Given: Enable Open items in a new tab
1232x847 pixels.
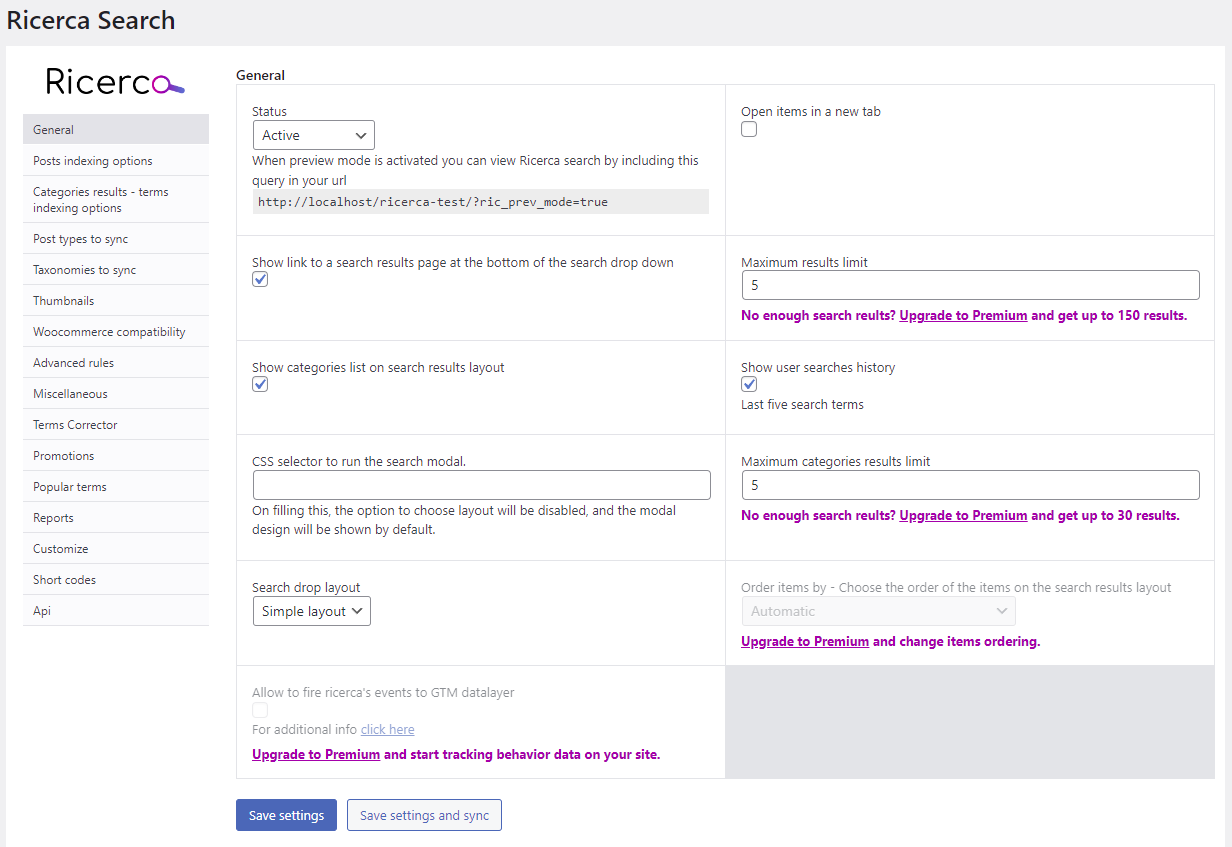Looking at the screenshot, I should click(x=749, y=130).
